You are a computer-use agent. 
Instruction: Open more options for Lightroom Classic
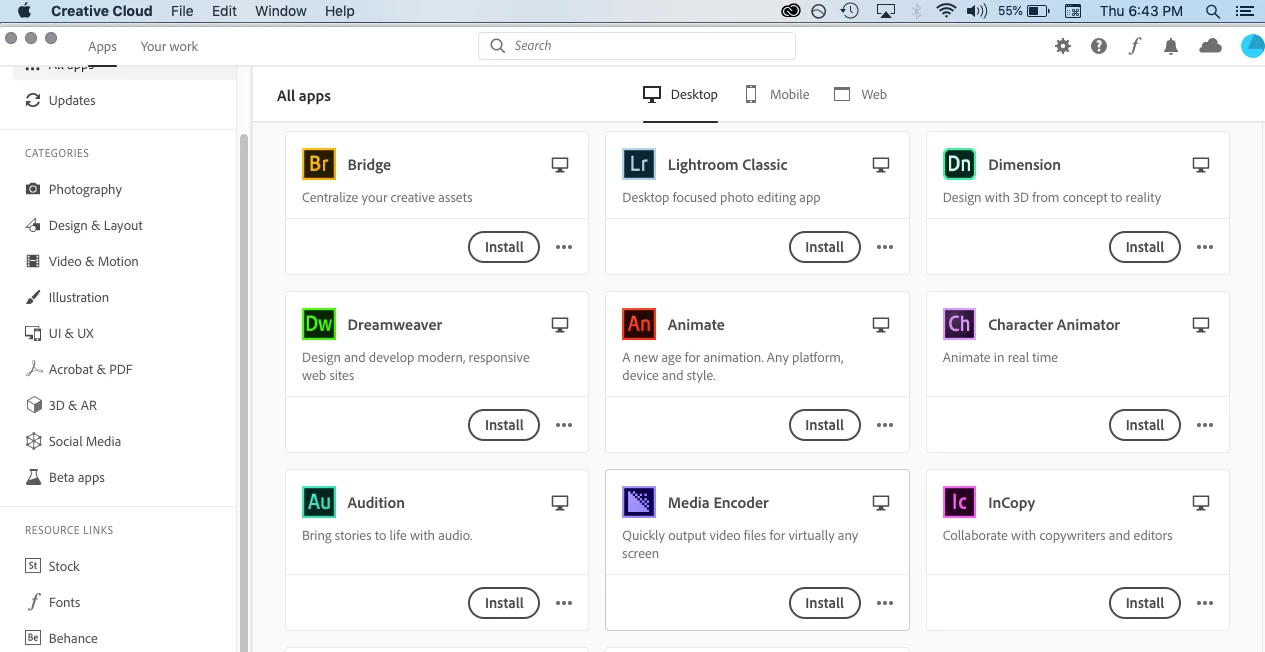click(x=885, y=247)
